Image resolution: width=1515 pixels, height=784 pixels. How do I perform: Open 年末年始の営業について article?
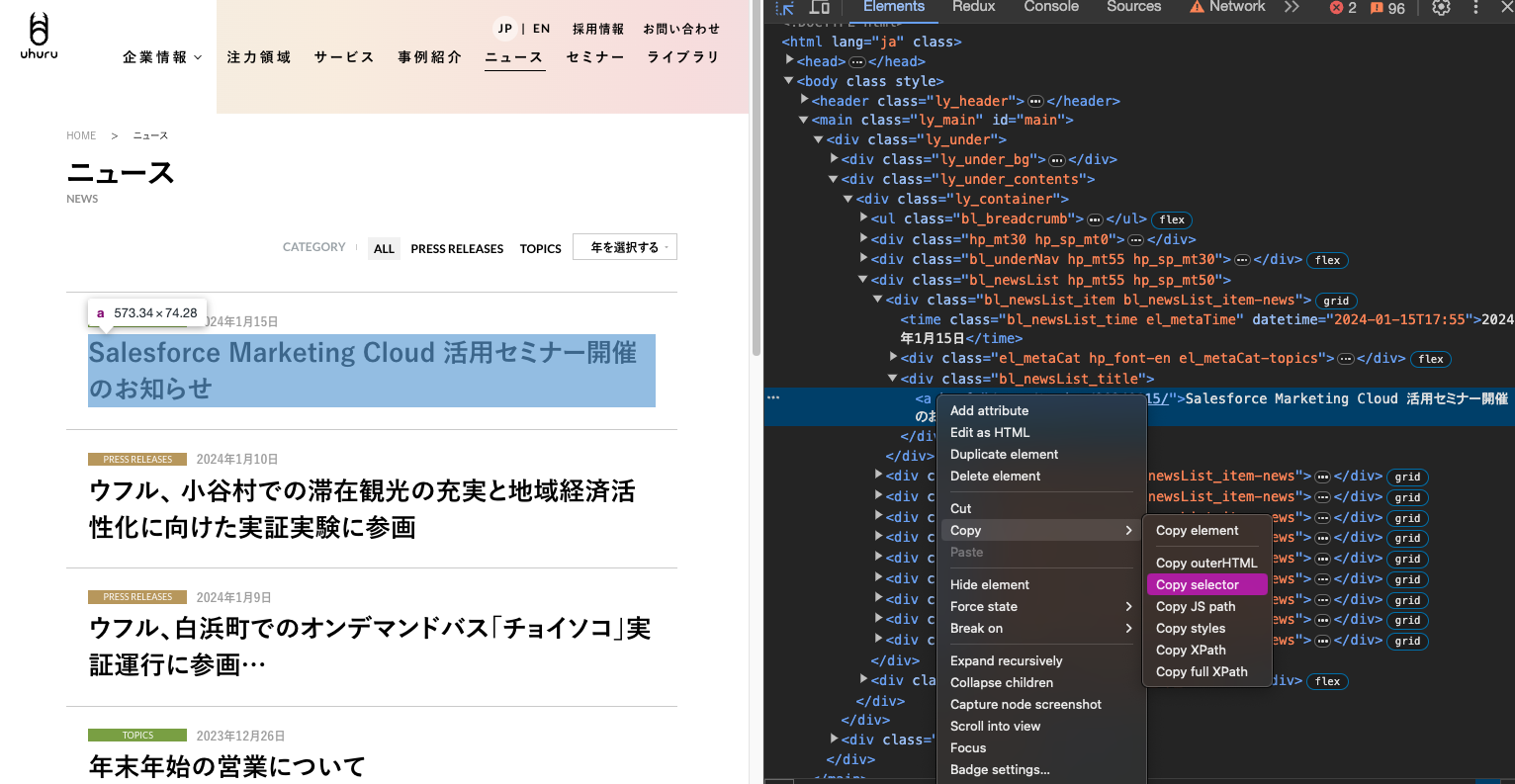(x=227, y=766)
